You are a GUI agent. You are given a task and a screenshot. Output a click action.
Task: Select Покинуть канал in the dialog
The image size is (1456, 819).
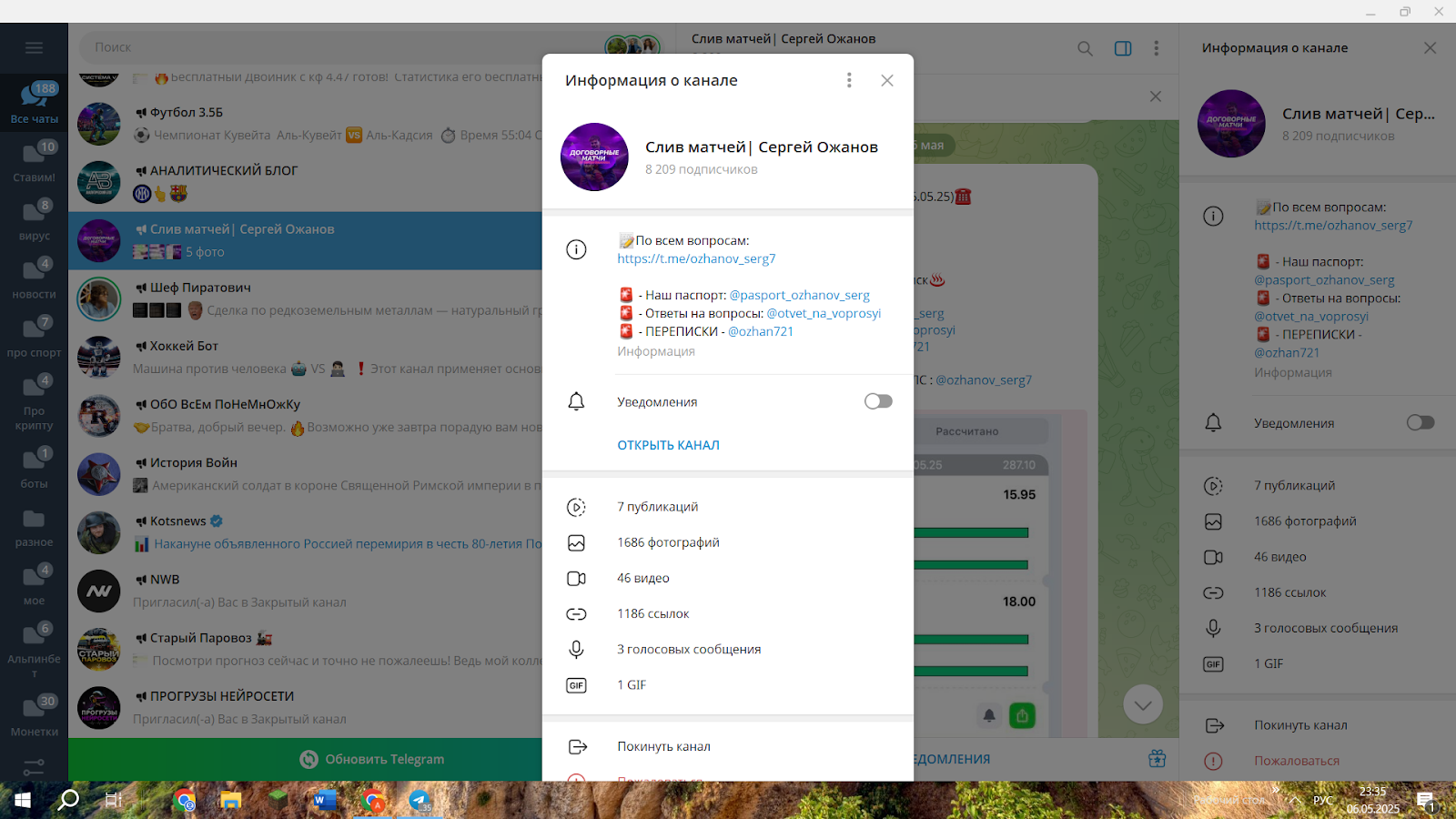point(663,746)
